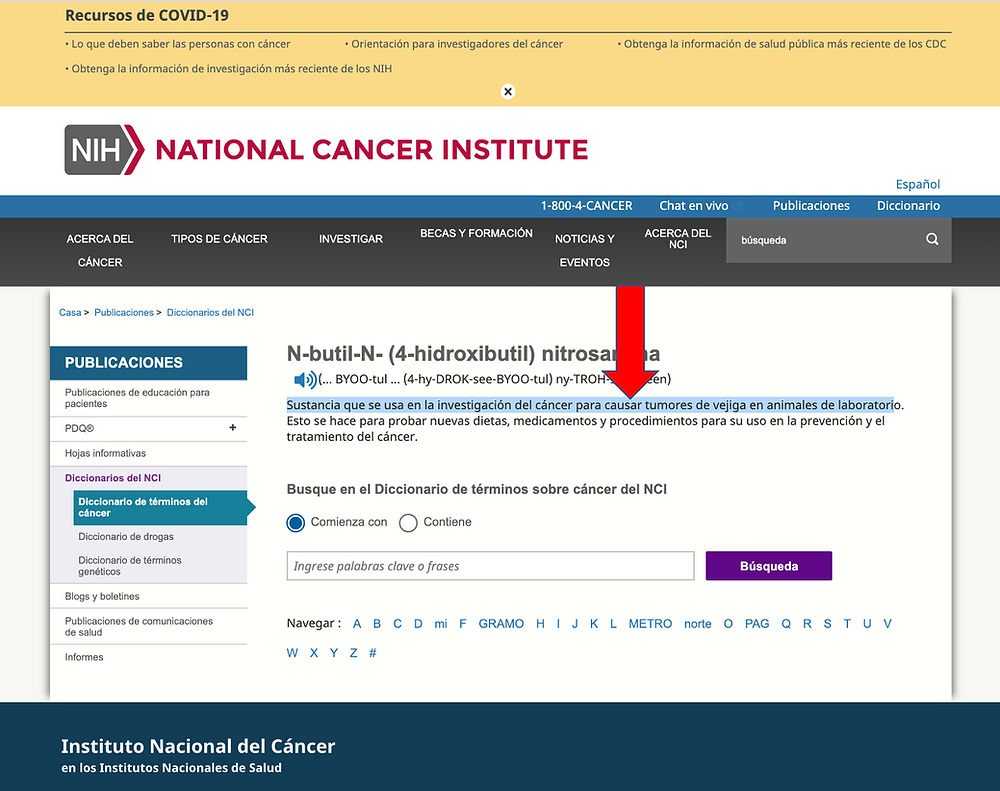1000x791 pixels.
Task: Open Diccionario de drogas in sidebar
Action: pyautogui.click(x=126, y=537)
